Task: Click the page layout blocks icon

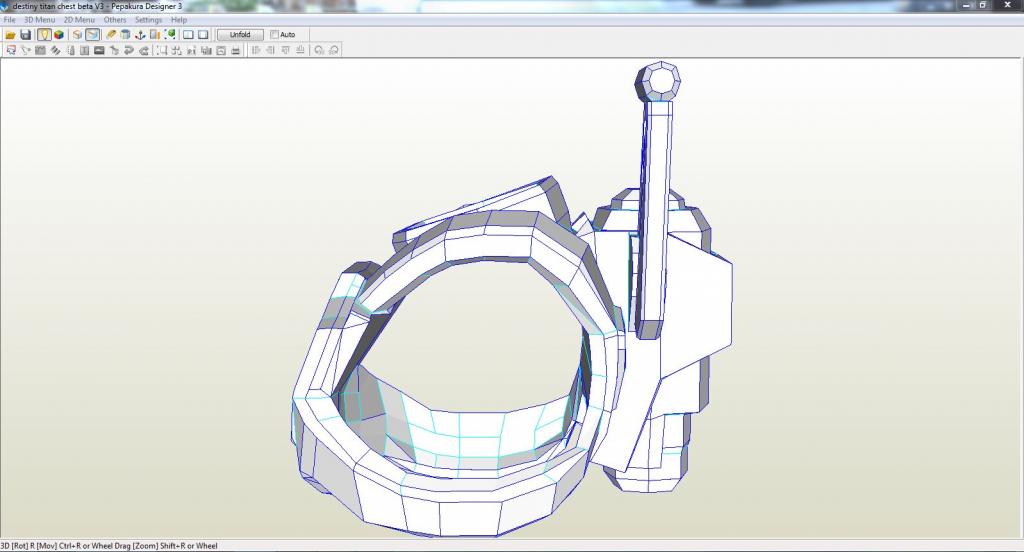Action: pos(206,50)
